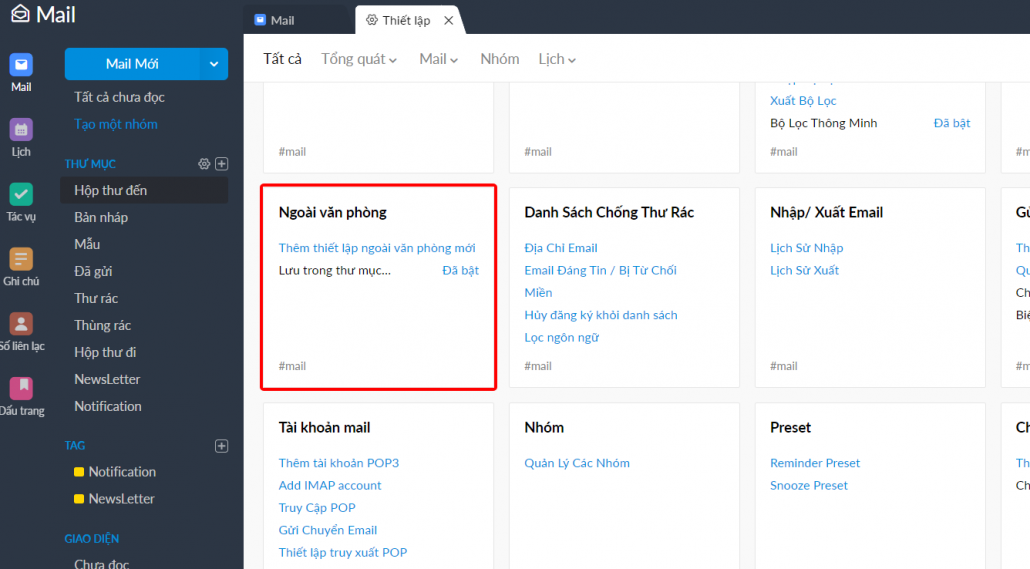Toggle Đã bật for Bộ Lọc Thông Minh
This screenshot has height=569, width=1030.
click(952, 123)
